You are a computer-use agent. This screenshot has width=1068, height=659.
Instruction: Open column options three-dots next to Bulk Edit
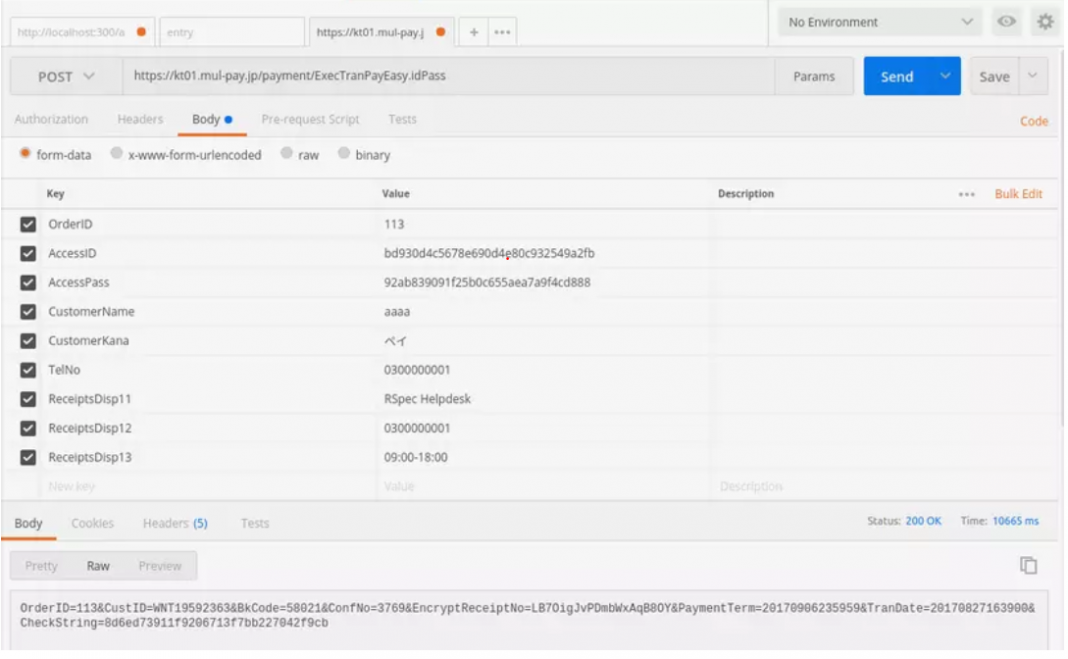tap(966, 194)
